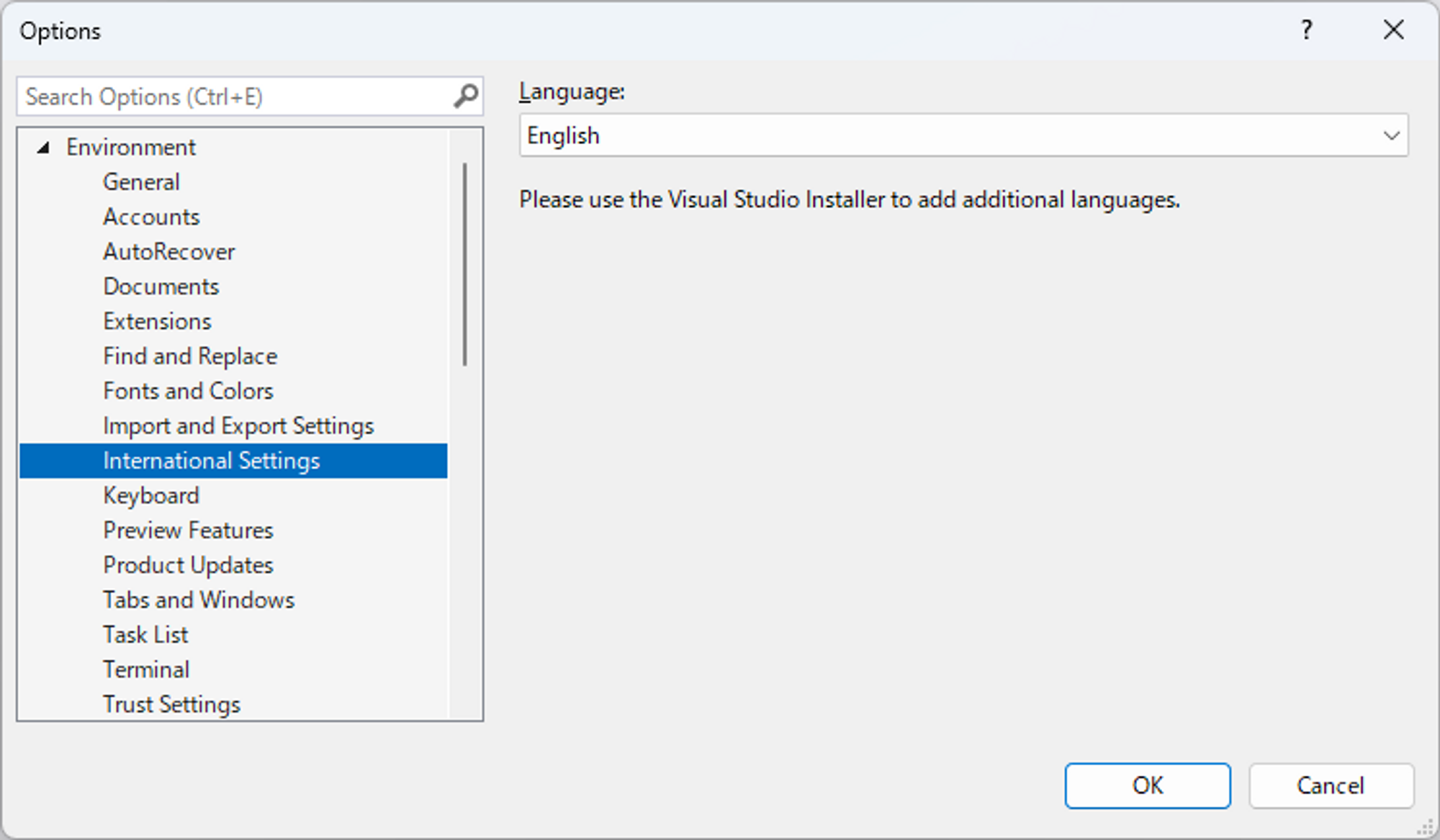The image size is (1440, 840).
Task: Open Extensions options
Action: pyautogui.click(x=157, y=321)
